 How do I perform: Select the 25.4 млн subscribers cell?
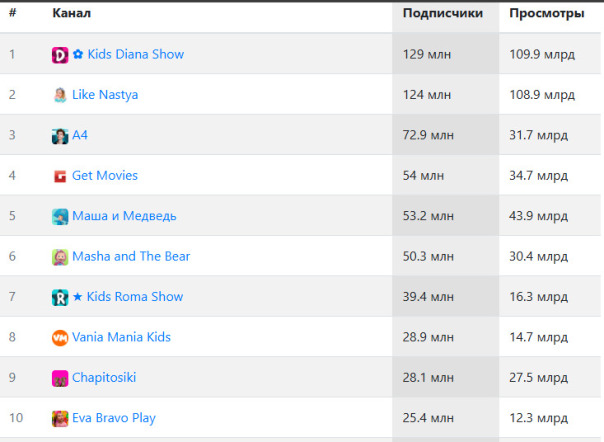point(446,418)
